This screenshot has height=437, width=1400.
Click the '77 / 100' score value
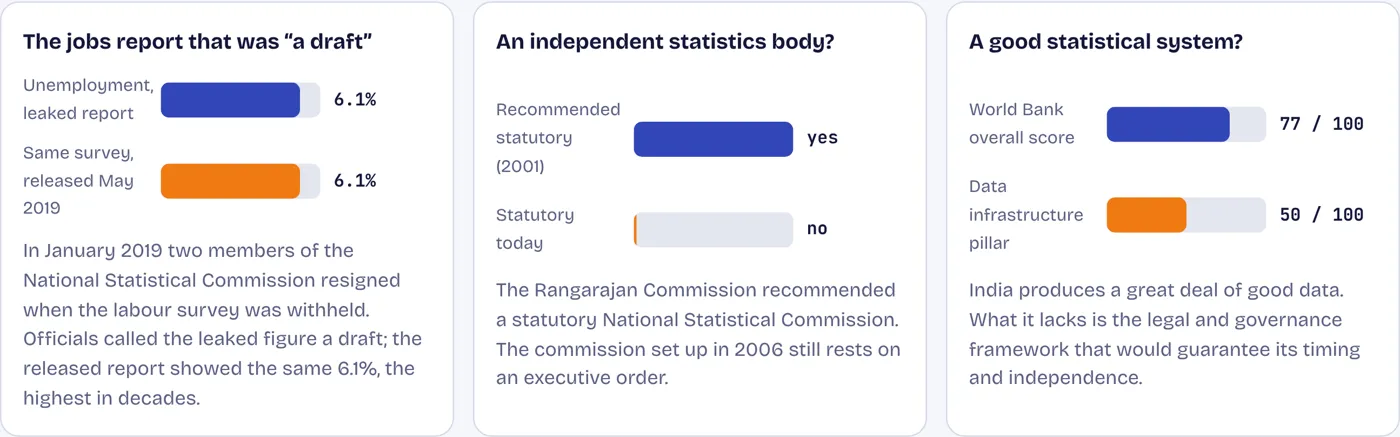1322,124
